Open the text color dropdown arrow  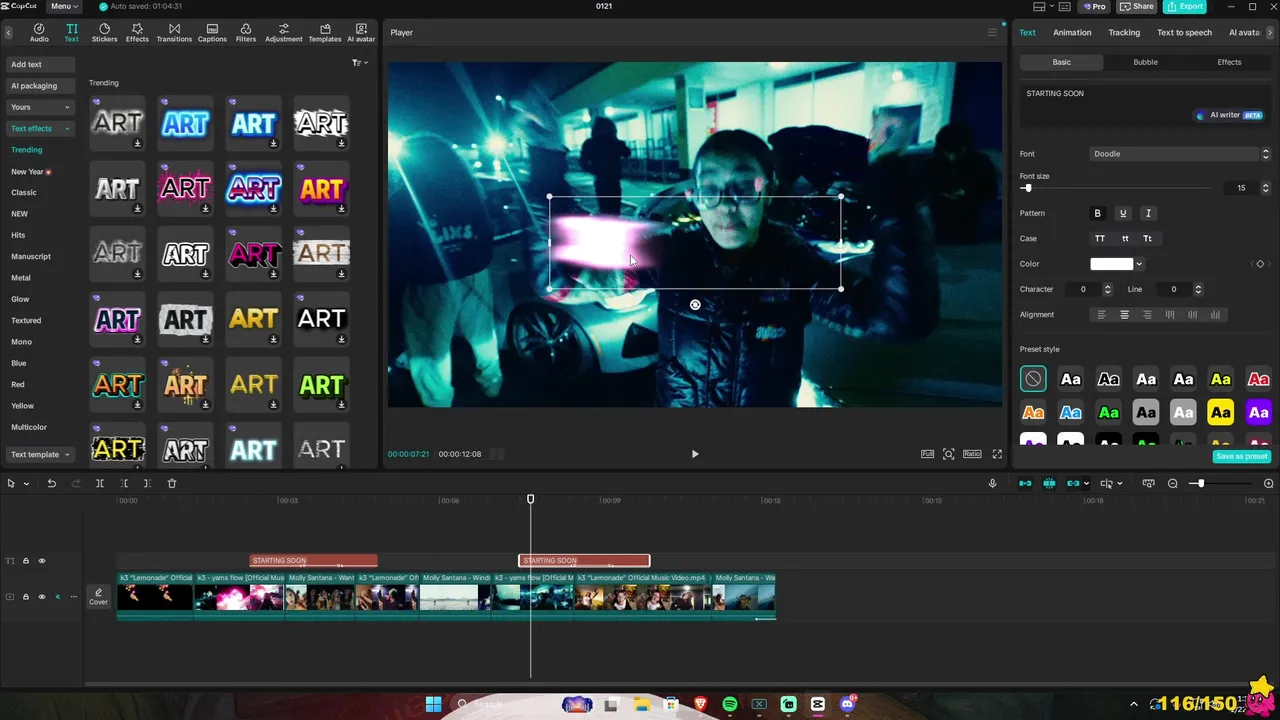pyautogui.click(x=1139, y=264)
